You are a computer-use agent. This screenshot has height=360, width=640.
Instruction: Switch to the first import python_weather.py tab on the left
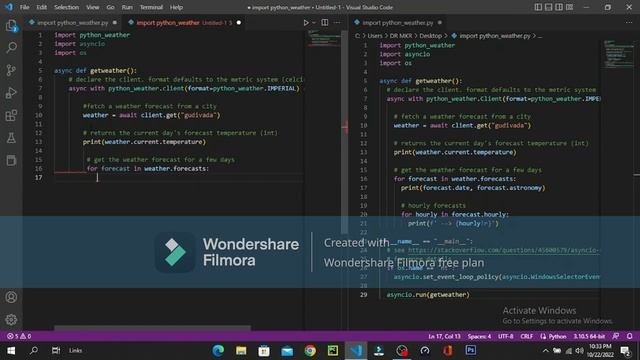point(73,23)
